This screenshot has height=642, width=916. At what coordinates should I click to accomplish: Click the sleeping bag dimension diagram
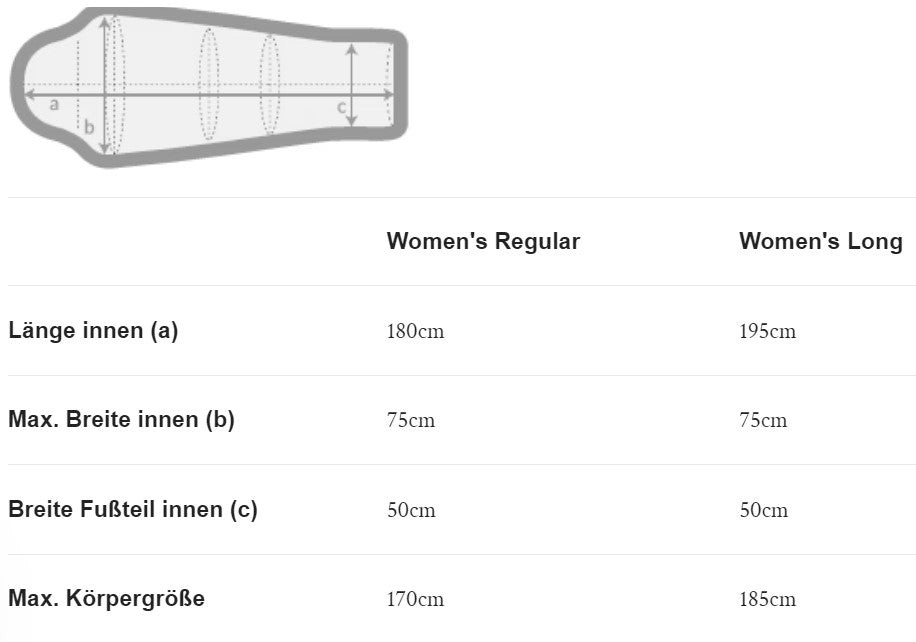pyautogui.click(x=208, y=87)
